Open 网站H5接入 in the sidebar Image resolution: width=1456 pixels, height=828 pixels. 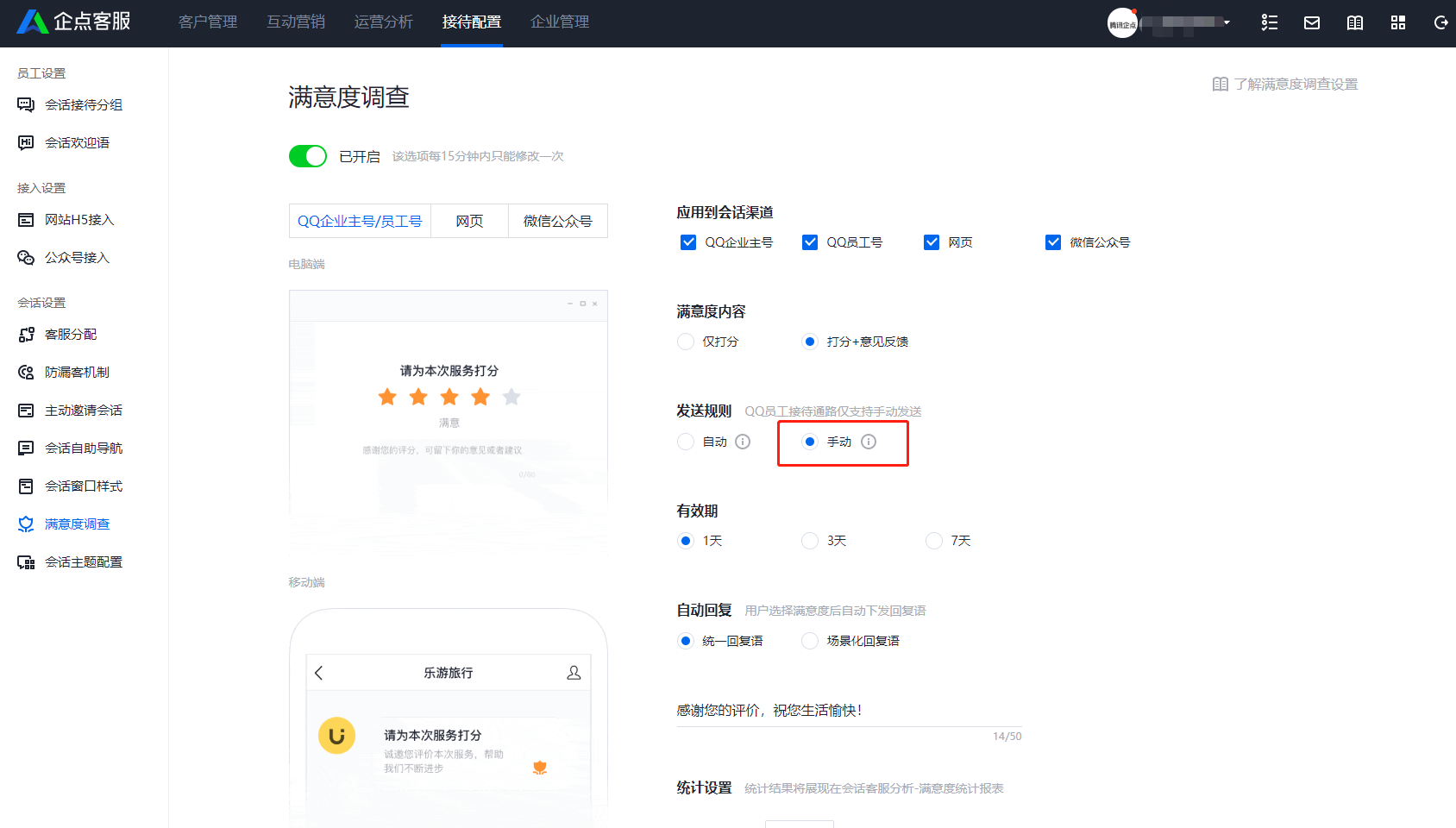coord(79,220)
